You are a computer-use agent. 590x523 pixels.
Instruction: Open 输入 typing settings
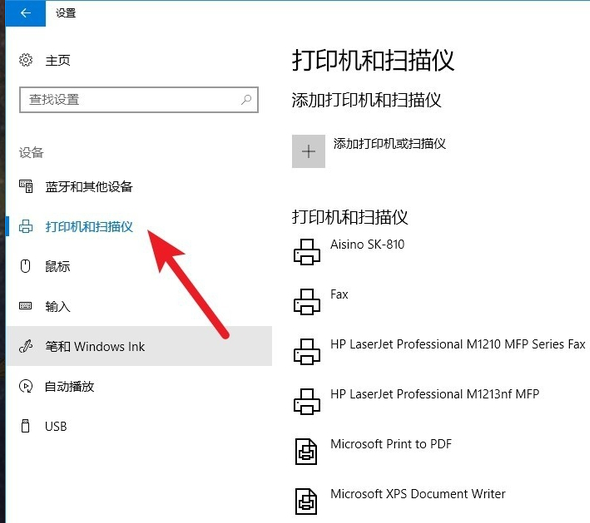(x=58, y=306)
